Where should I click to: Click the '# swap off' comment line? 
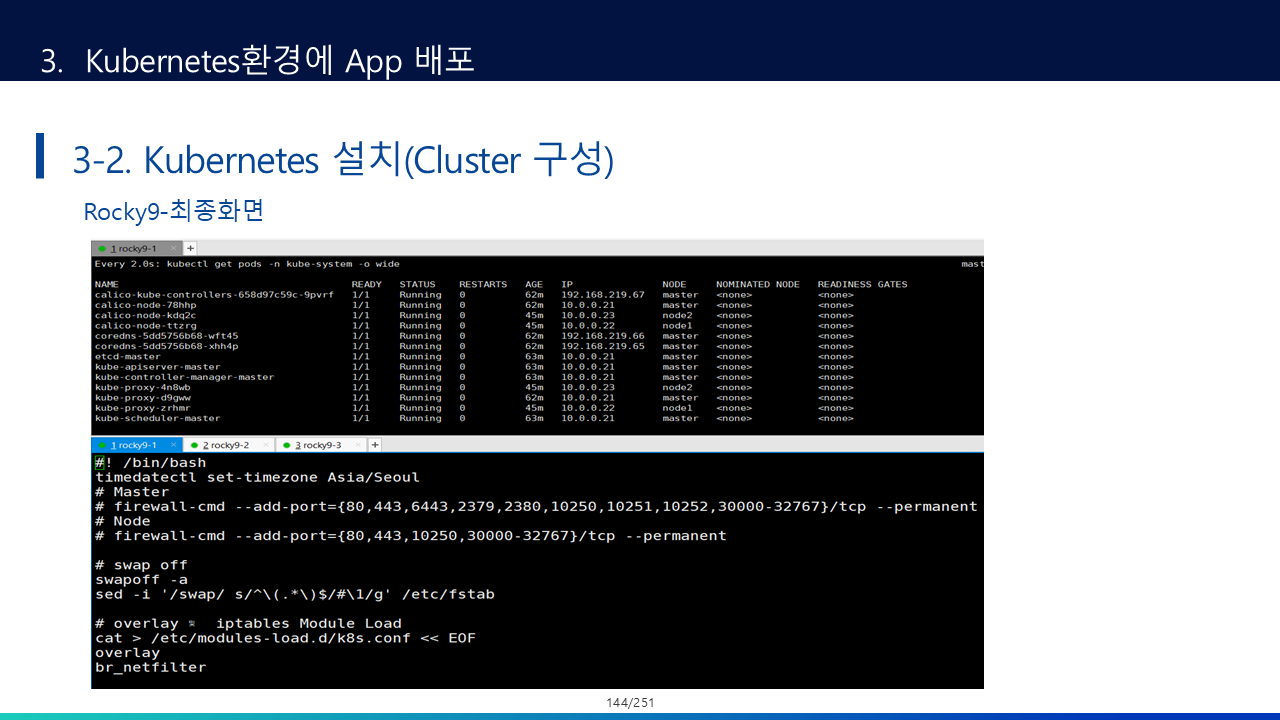[x=142, y=565]
